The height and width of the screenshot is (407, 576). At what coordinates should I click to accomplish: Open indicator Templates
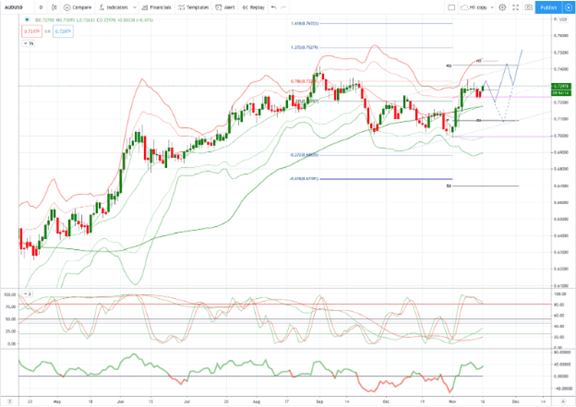[194, 7]
